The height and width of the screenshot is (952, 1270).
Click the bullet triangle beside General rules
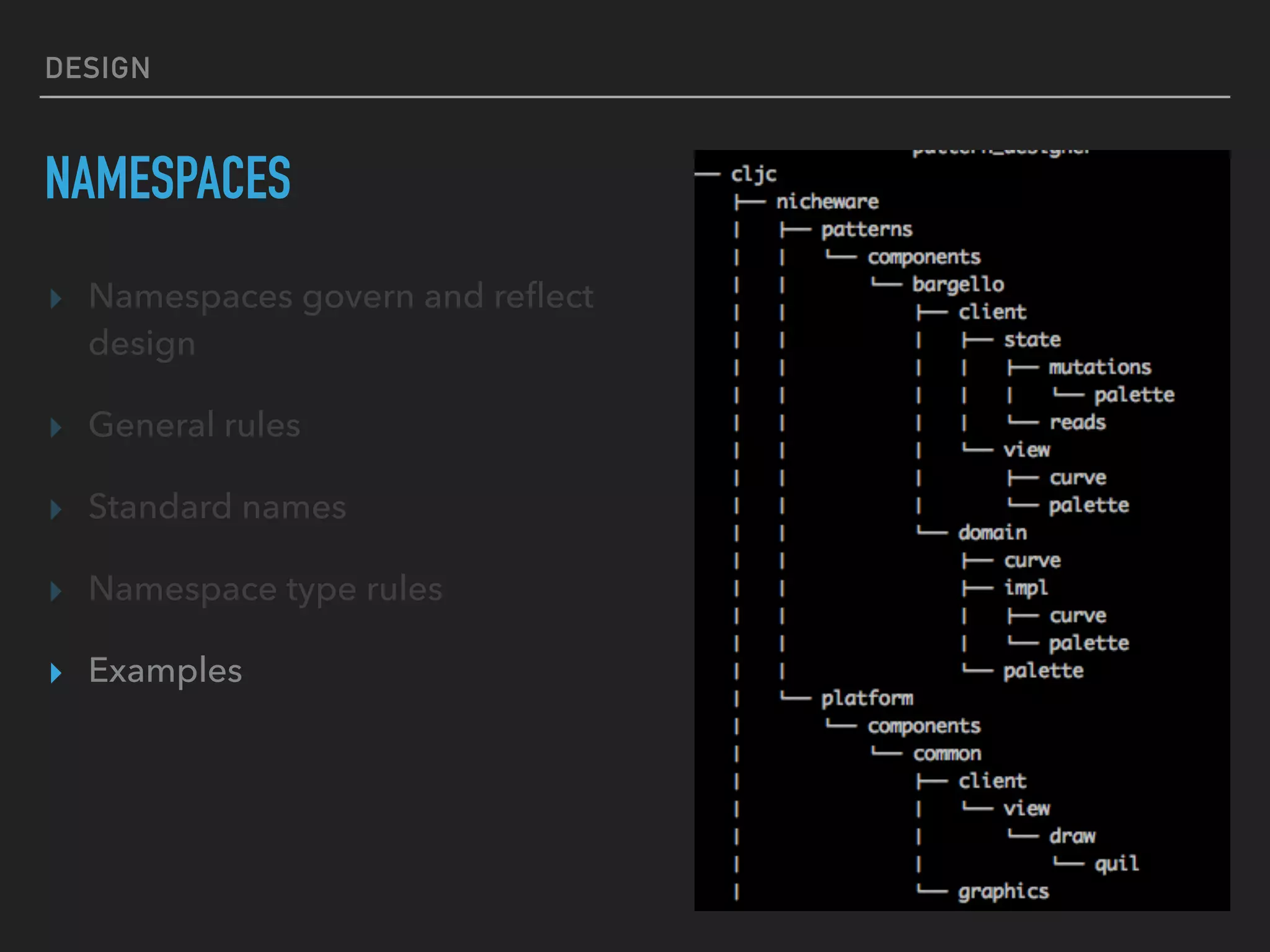click(x=56, y=427)
